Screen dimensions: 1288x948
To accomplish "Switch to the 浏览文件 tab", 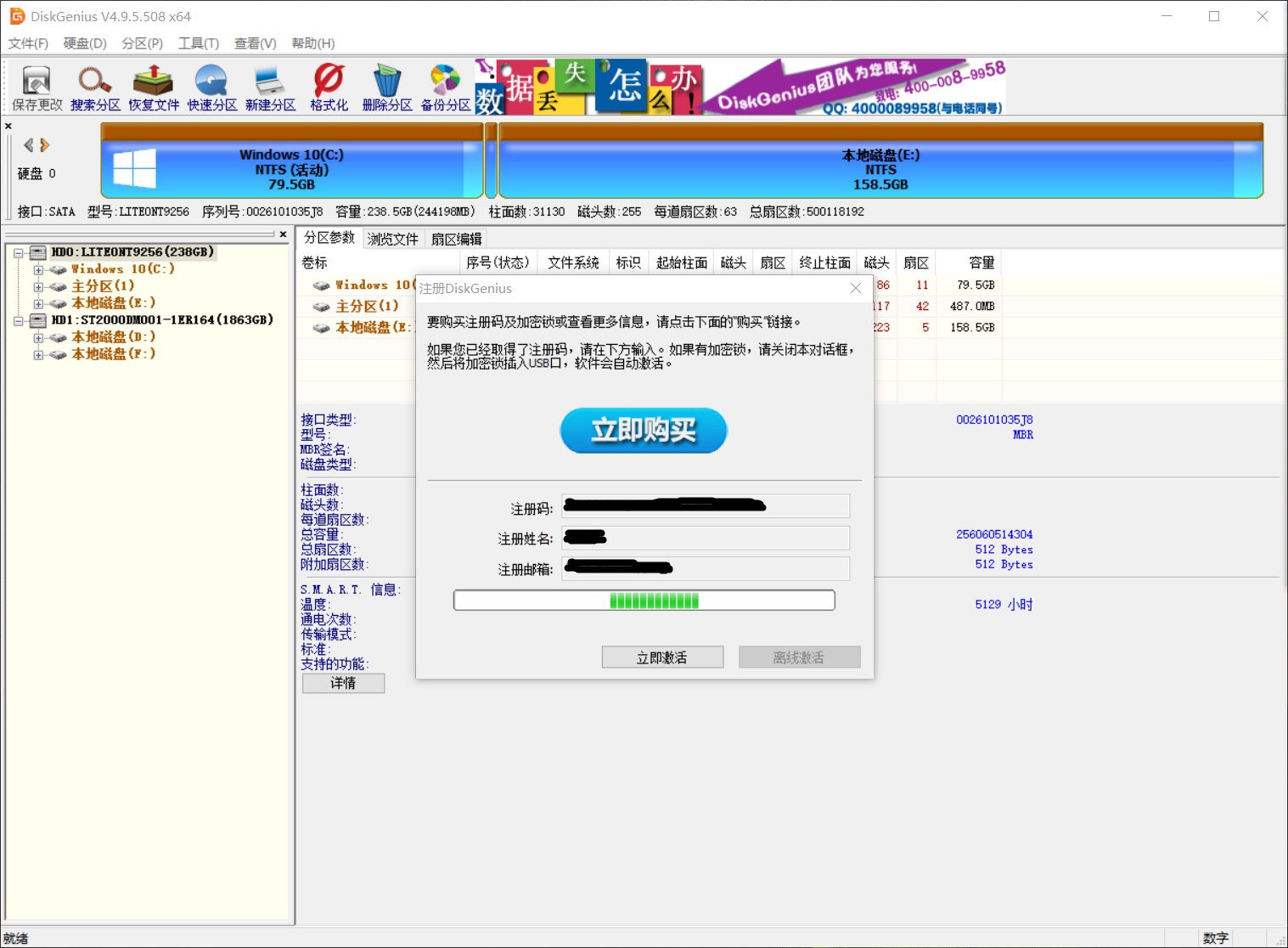I will pyautogui.click(x=392, y=239).
